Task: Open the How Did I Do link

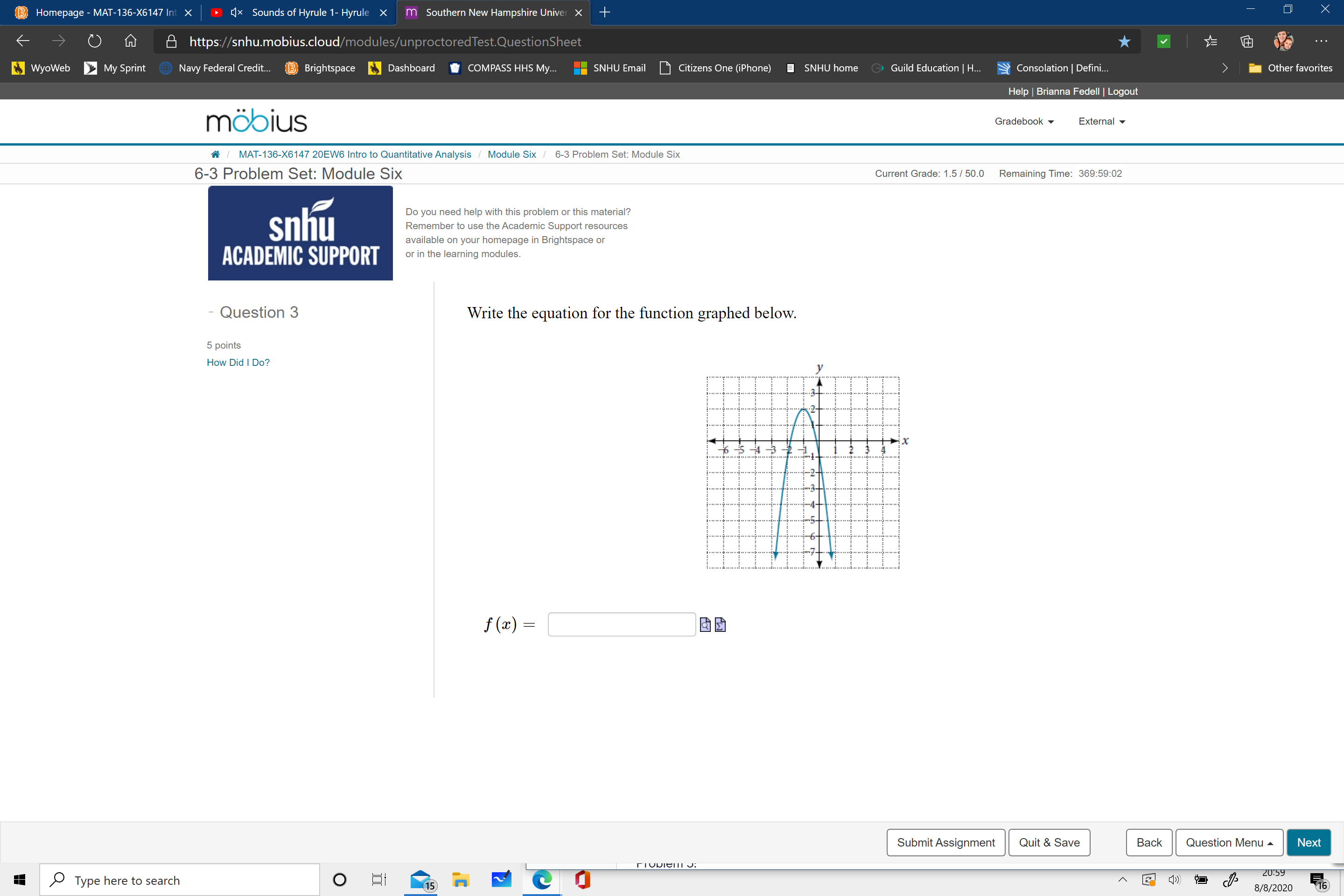Action: 238,362
